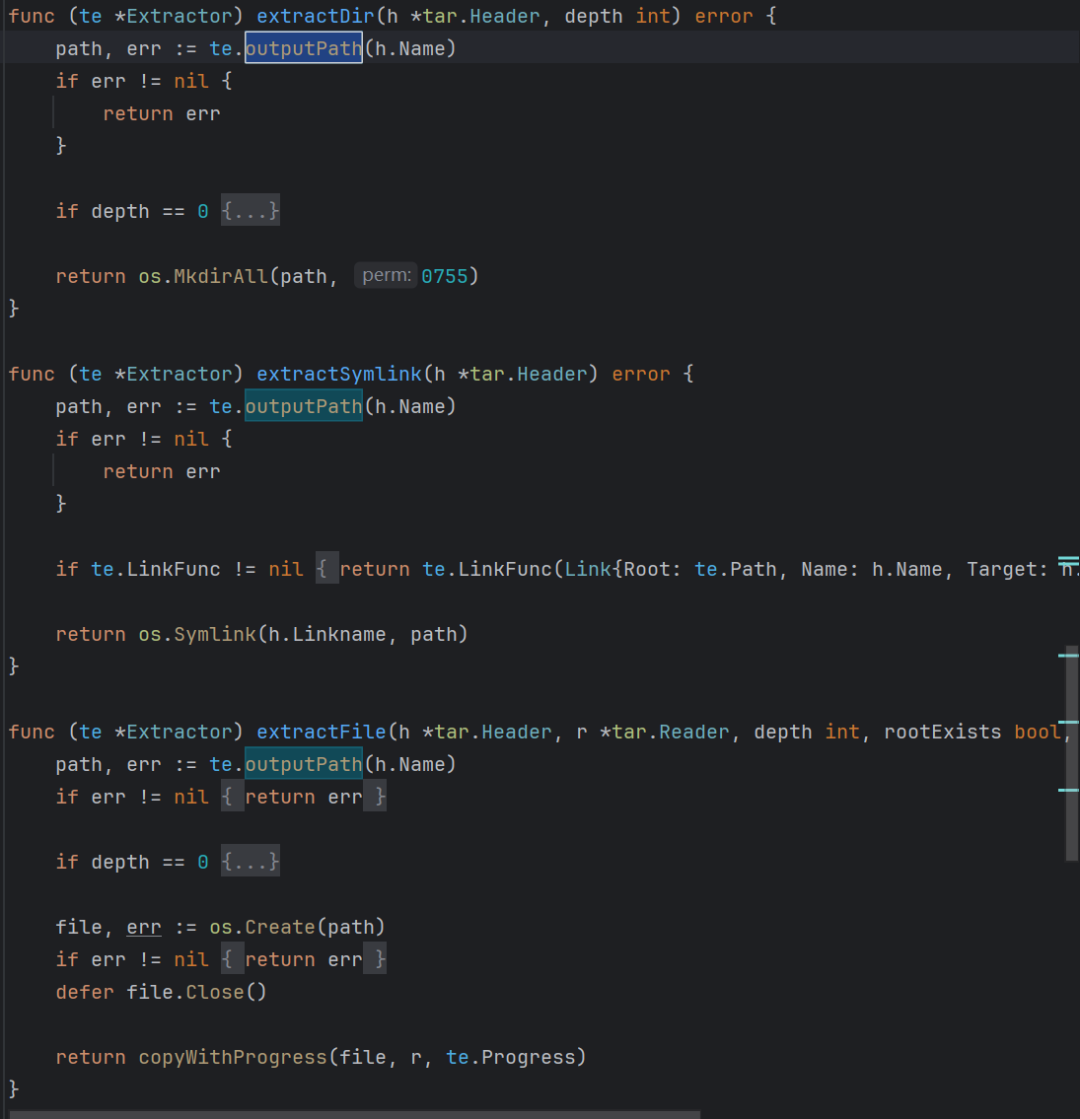Expand folded depth block in extractDir function

[250, 211]
